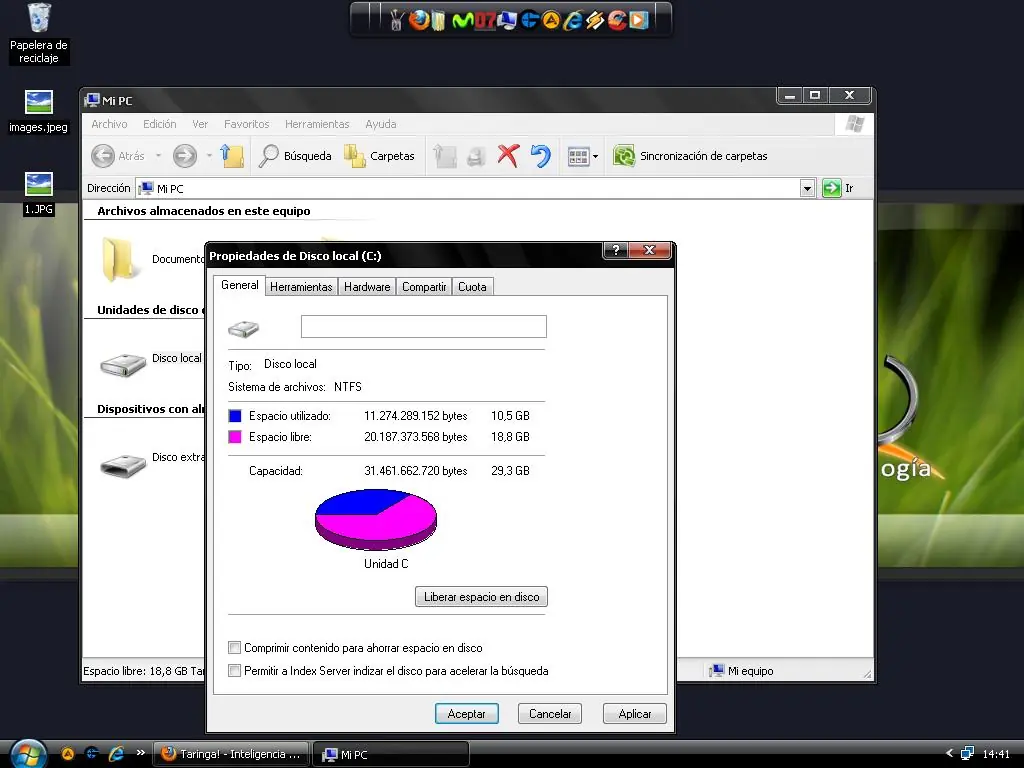Click the Disco local drive icon in Mi PC

(x=123, y=364)
